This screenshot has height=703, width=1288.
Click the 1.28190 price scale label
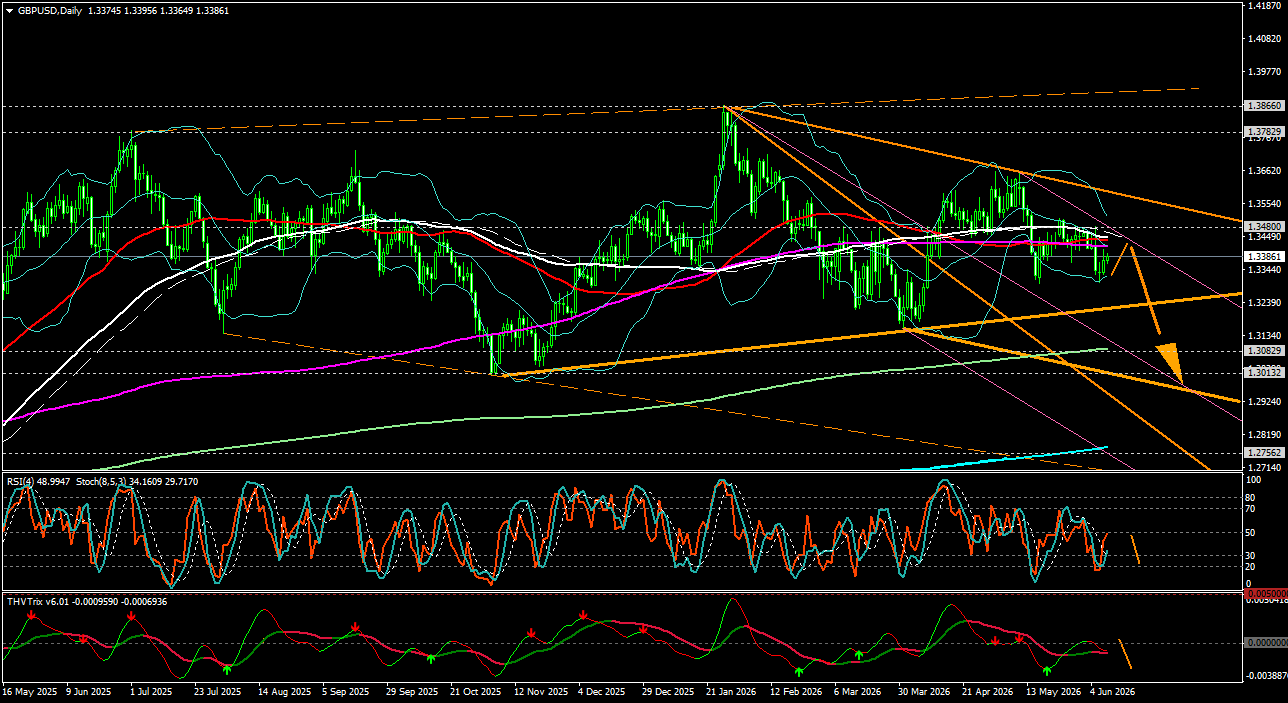pyautogui.click(x=1265, y=435)
